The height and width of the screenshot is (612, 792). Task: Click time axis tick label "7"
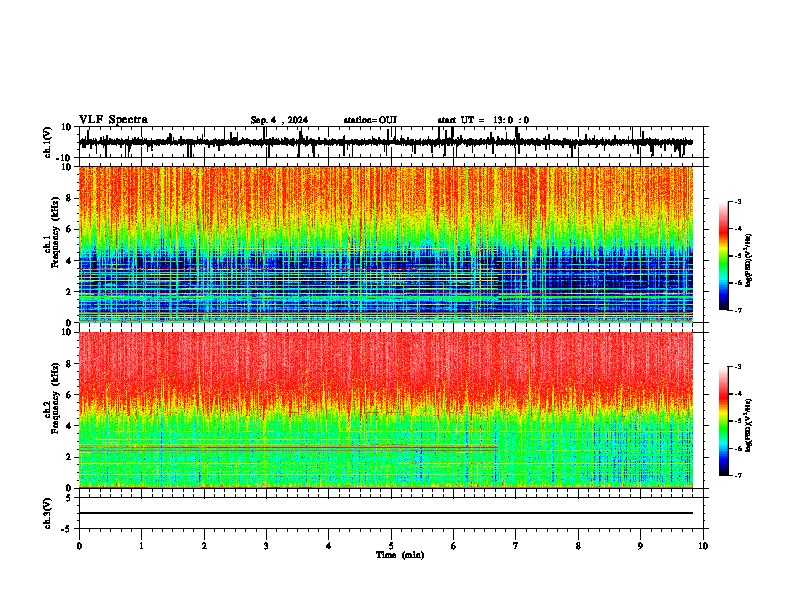coord(516,546)
